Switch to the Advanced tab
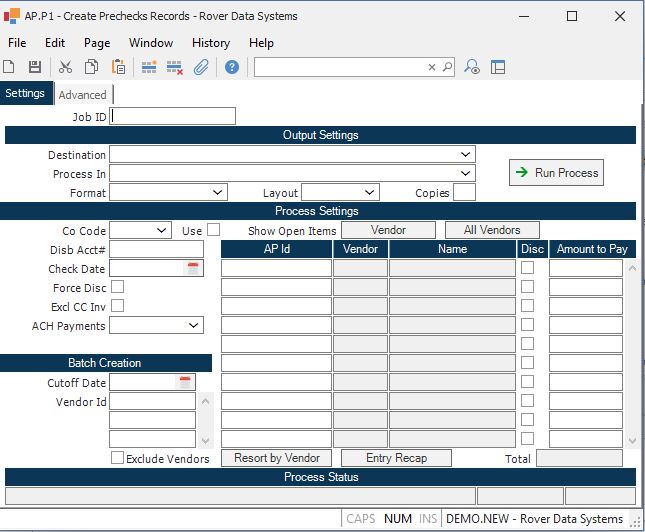This screenshot has width=645, height=532. (82, 95)
